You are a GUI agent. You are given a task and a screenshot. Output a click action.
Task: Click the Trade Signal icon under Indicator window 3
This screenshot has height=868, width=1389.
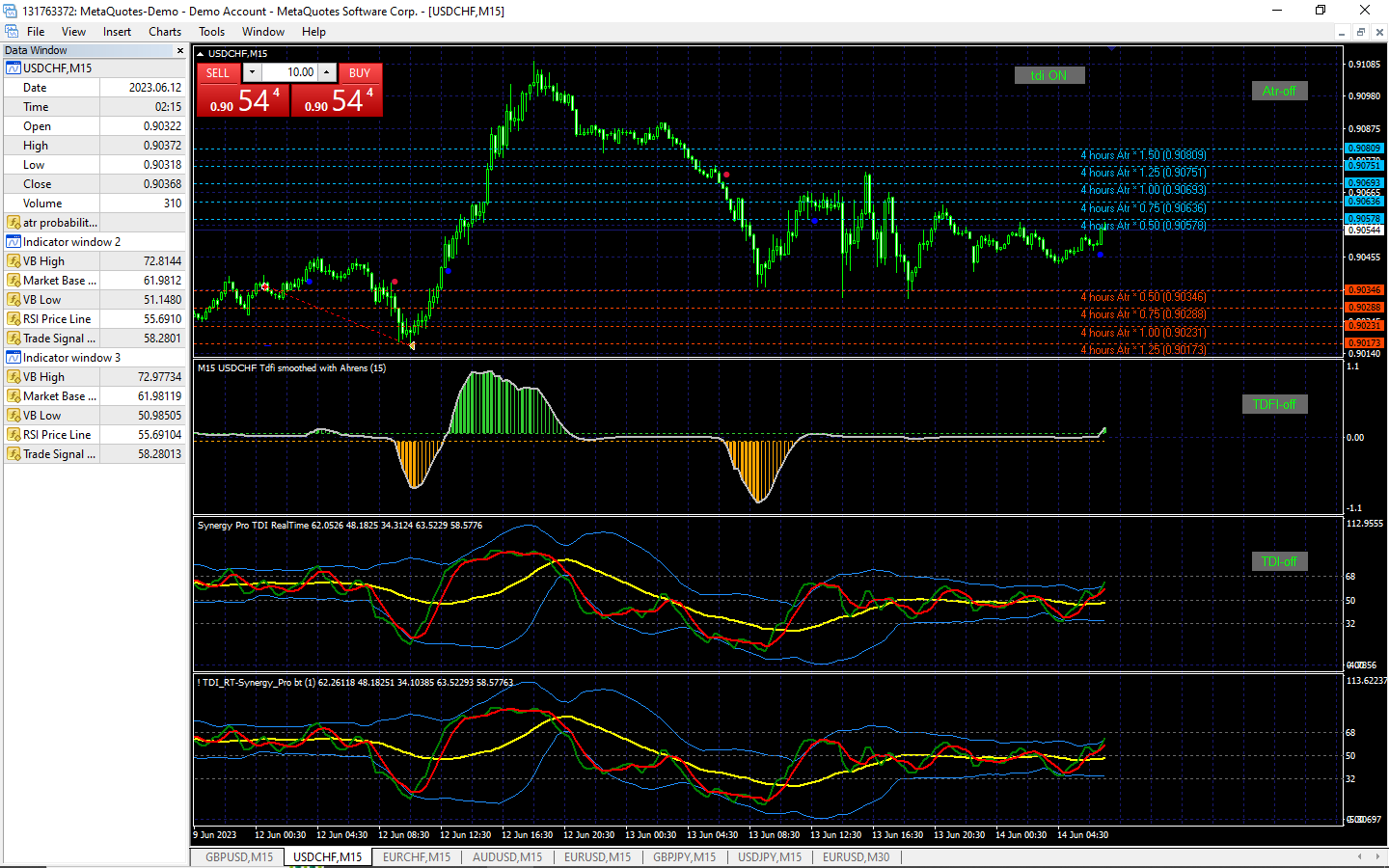tap(14, 454)
